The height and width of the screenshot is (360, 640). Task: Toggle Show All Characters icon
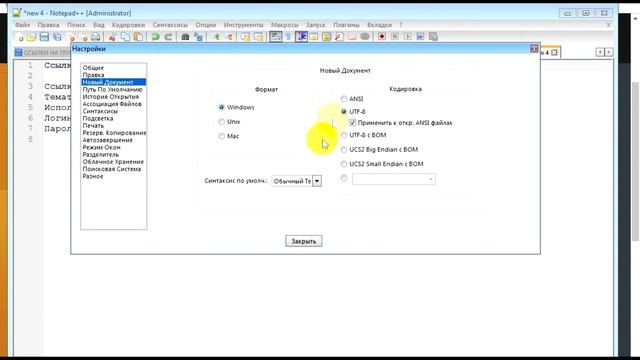[288, 37]
